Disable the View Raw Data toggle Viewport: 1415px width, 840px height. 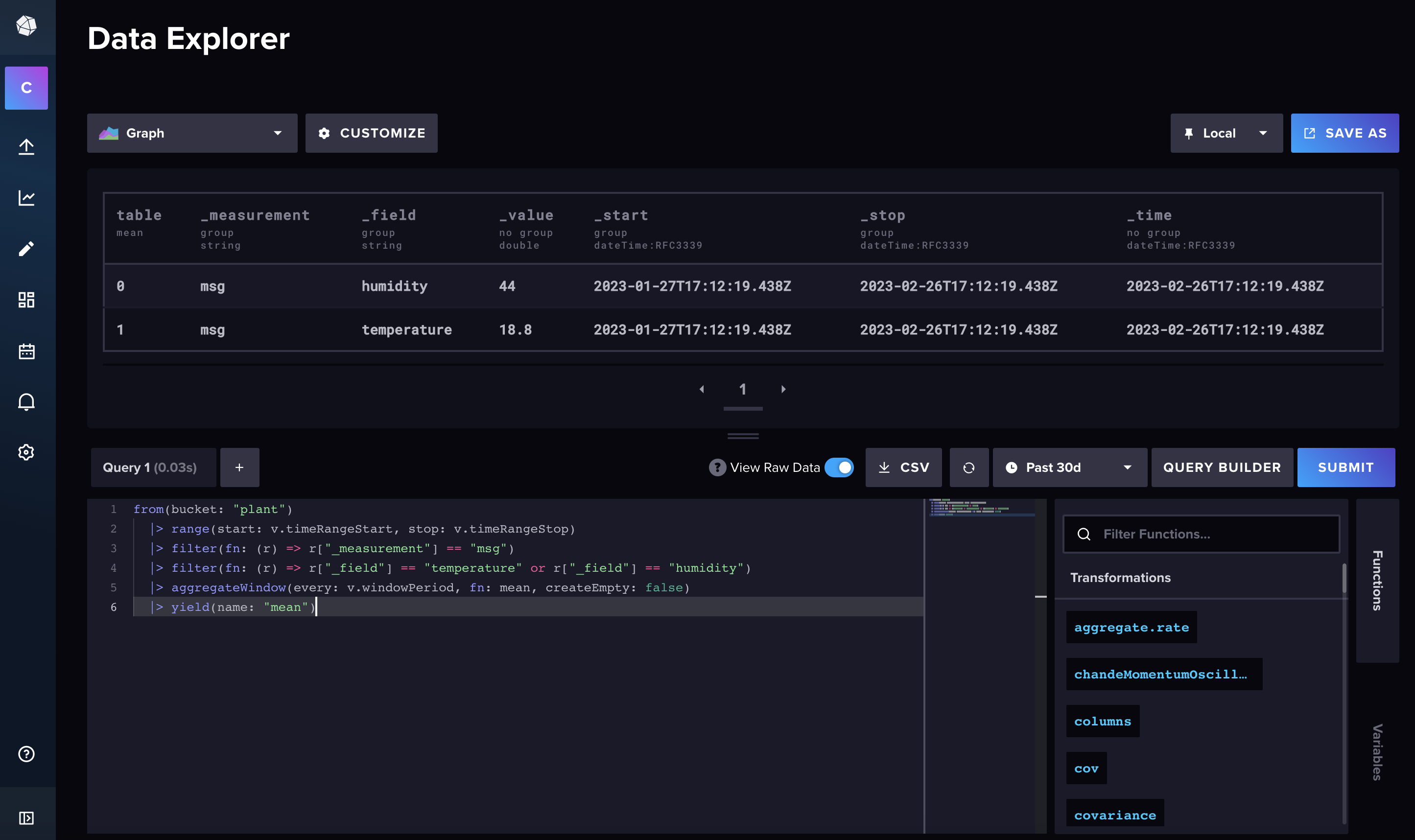(x=839, y=467)
